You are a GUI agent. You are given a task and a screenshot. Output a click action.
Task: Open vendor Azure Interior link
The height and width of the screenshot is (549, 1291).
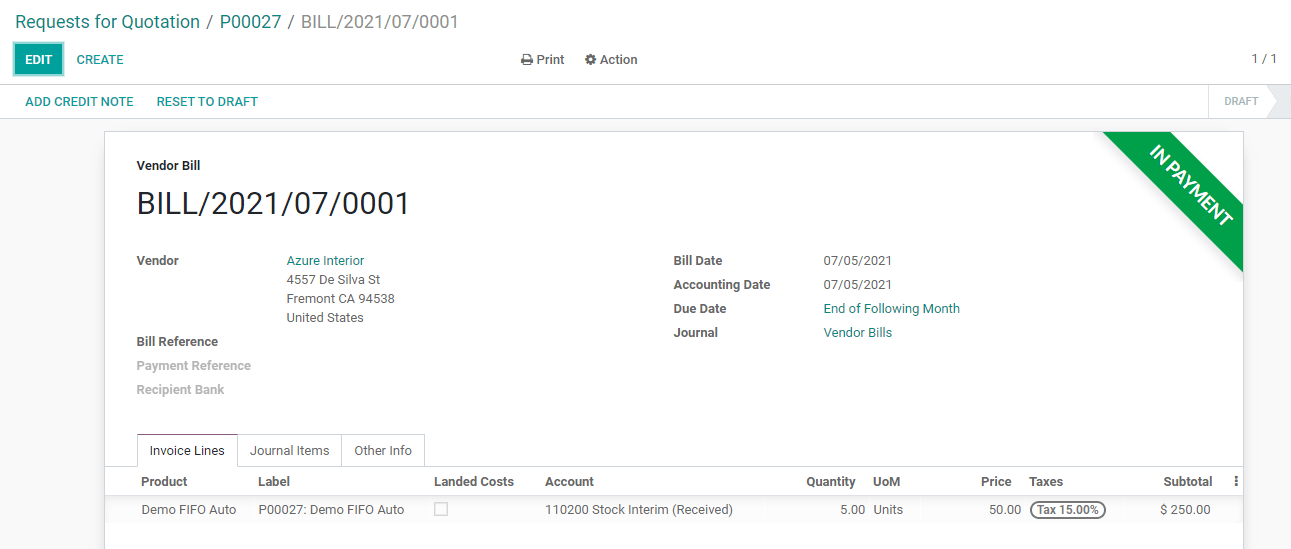tap(325, 261)
